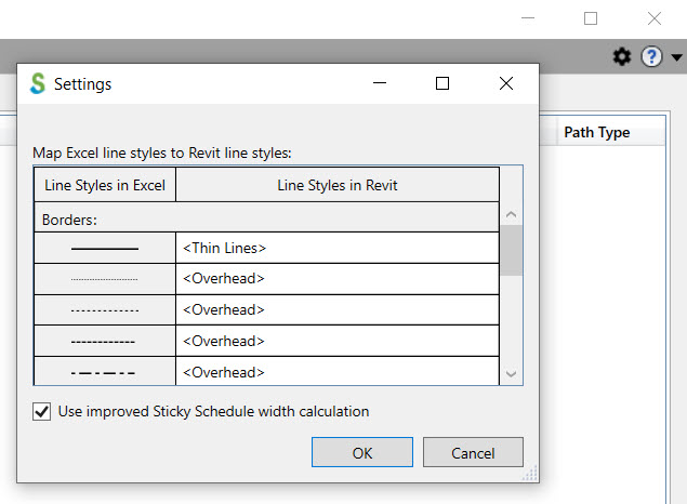This screenshot has height=504, width=687.
Task: Expand the dropdown arrow beside help icon
Action: pos(677,57)
